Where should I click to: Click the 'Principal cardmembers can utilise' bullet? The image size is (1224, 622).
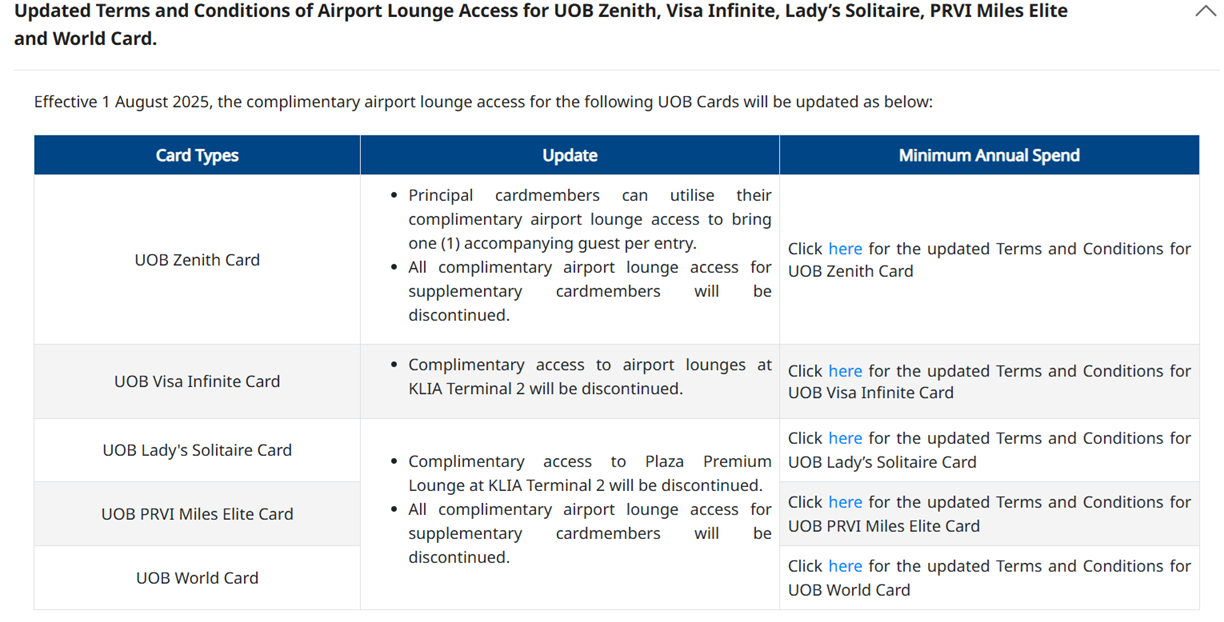point(589,219)
